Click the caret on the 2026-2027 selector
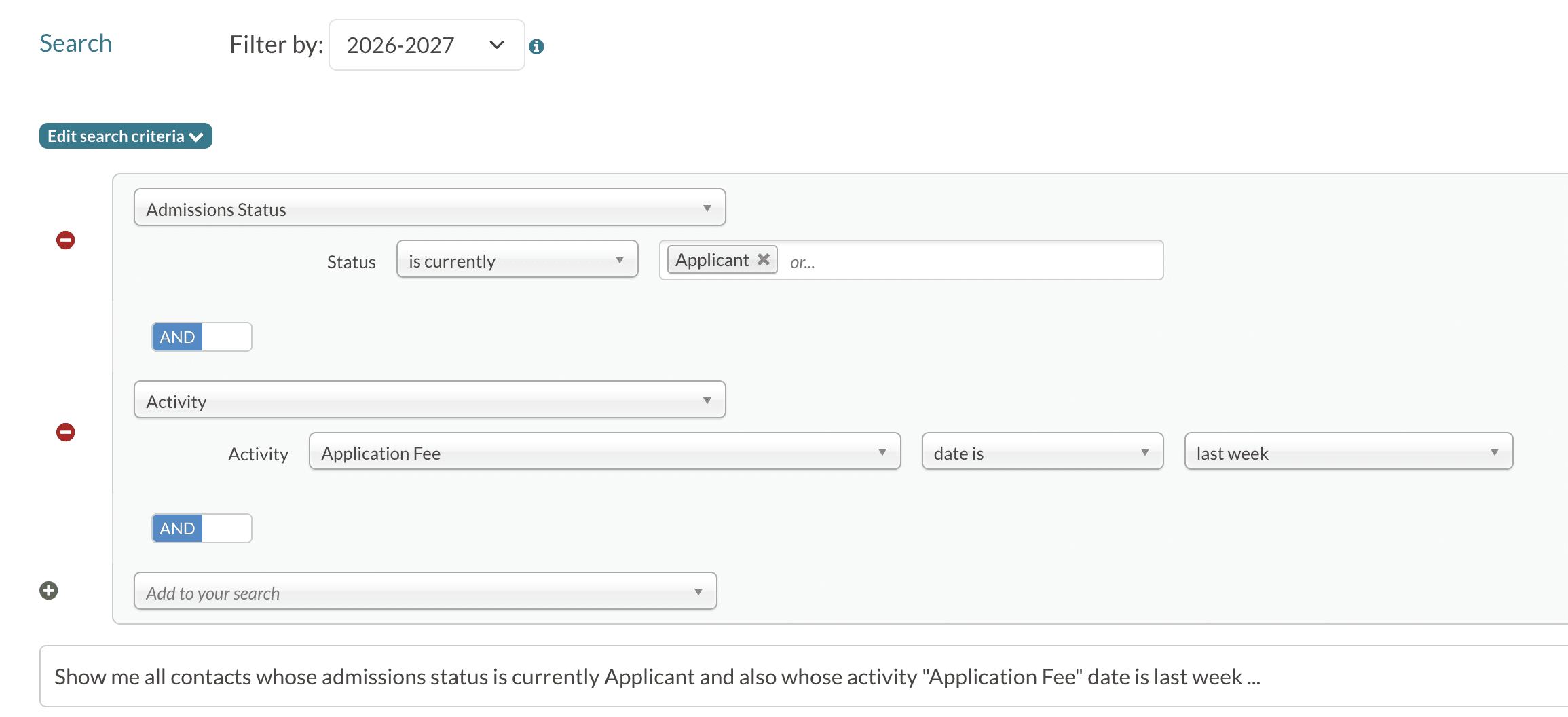1568x717 pixels. coord(496,45)
